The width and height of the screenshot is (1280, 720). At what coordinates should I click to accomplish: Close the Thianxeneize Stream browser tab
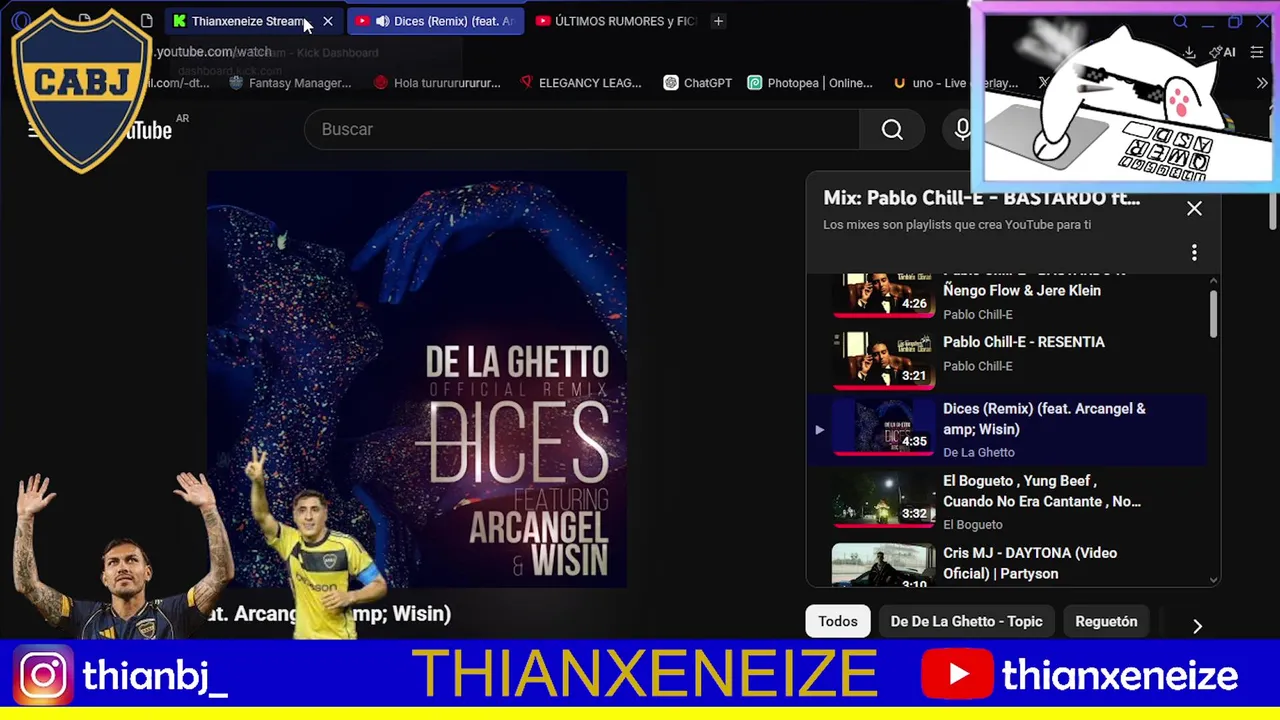327,21
